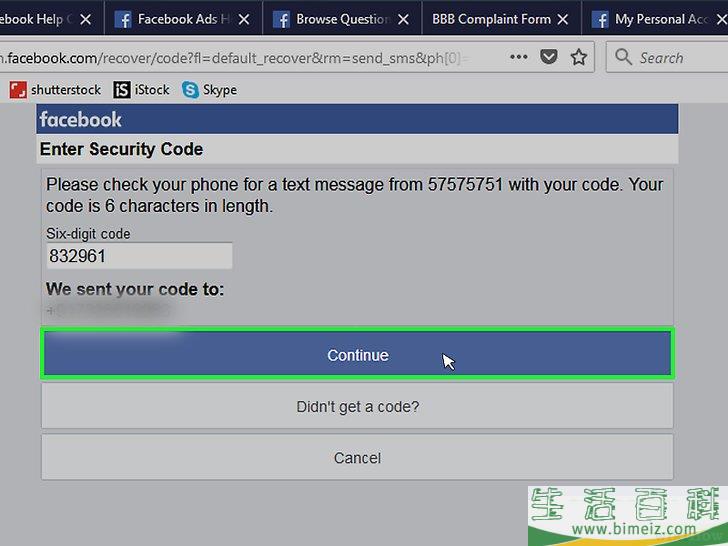The image size is (728, 546).
Task: Close the Facebook Help tab on the left
Action: pyautogui.click(x=85, y=19)
